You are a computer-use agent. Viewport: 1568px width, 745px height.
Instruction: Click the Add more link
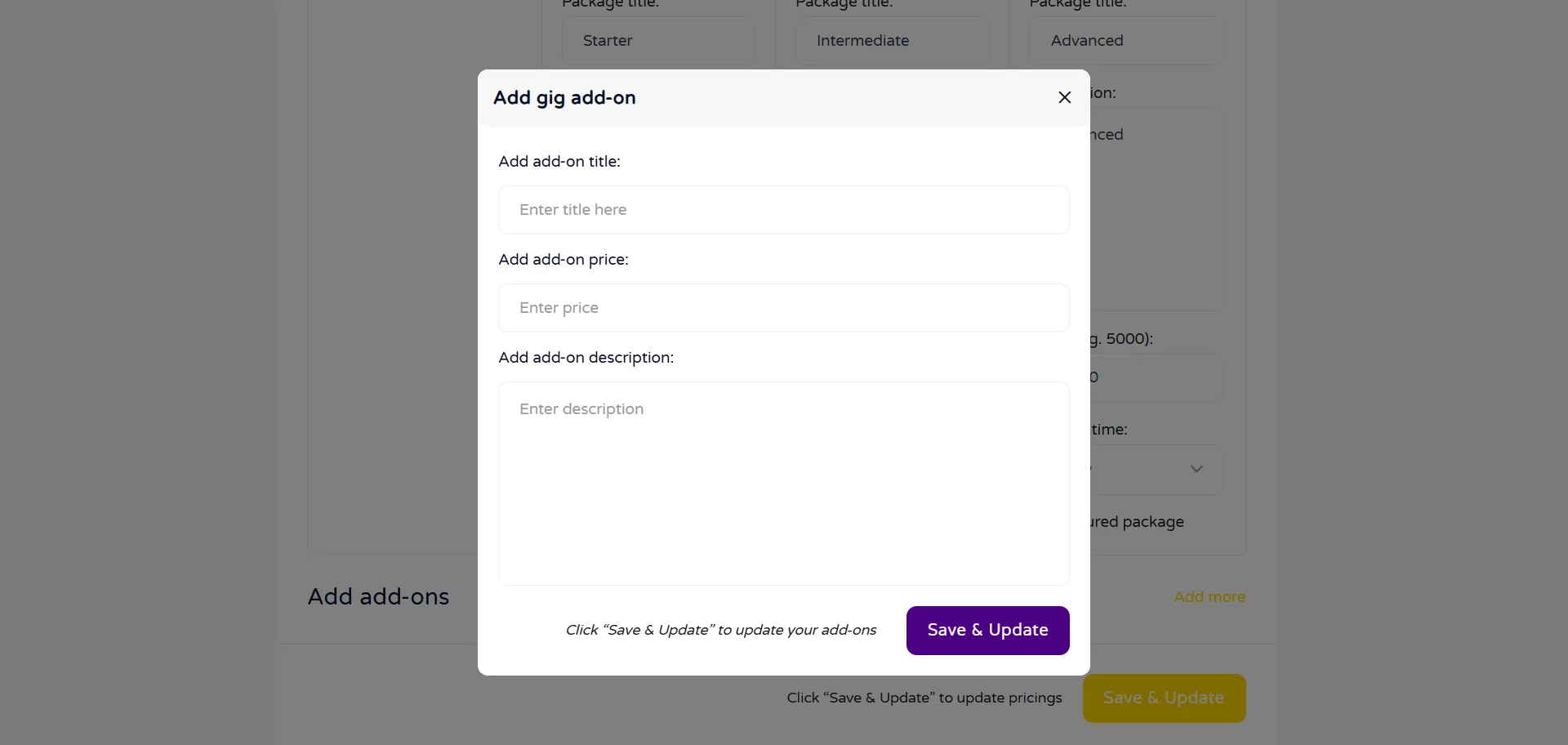[x=1209, y=597]
